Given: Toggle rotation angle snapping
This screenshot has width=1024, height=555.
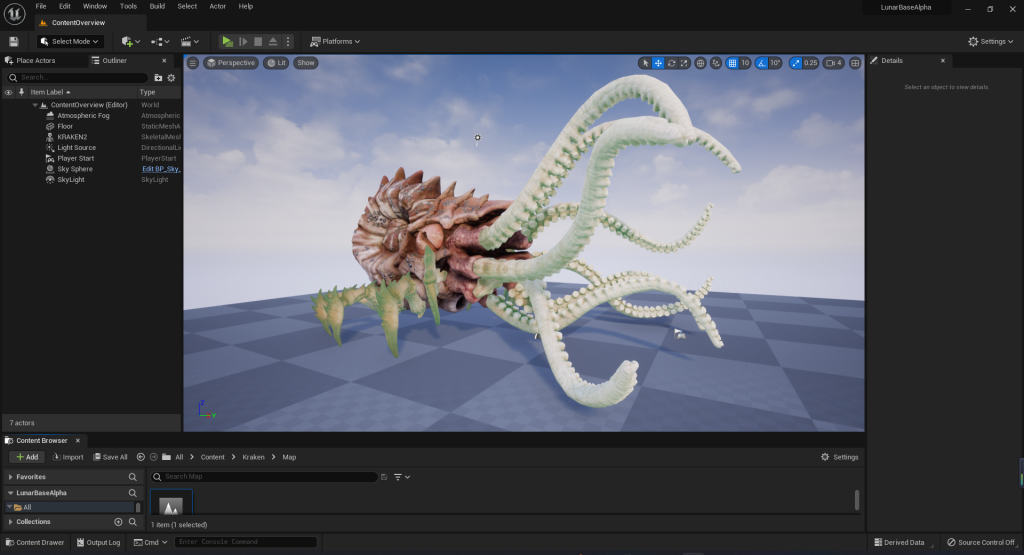Looking at the screenshot, I should click(x=761, y=63).
